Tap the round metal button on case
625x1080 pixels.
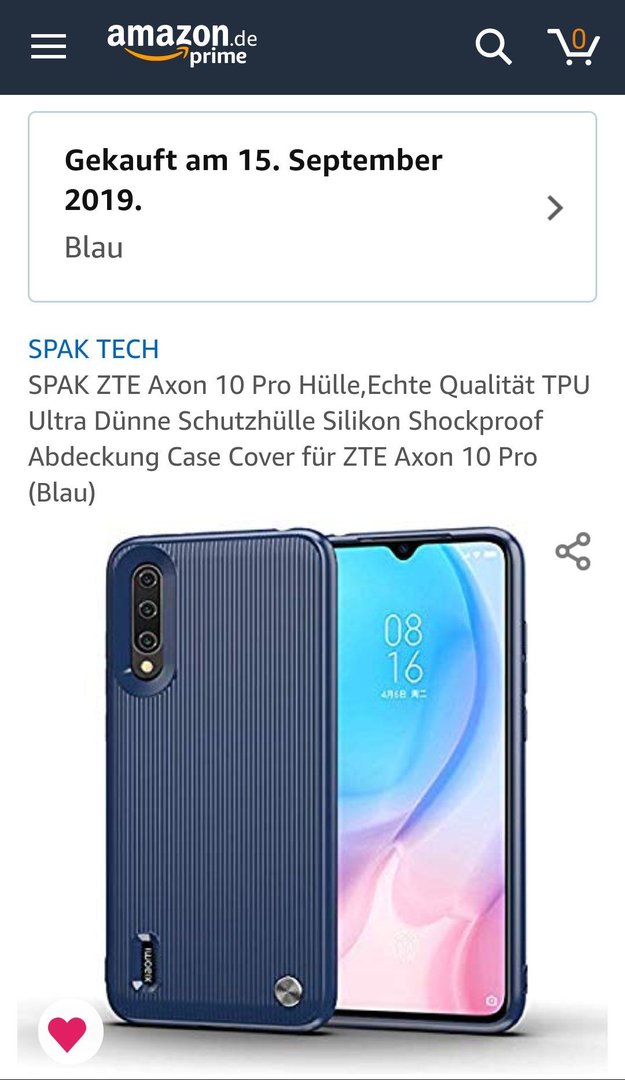pyautogui.click(x=288, y=990)
